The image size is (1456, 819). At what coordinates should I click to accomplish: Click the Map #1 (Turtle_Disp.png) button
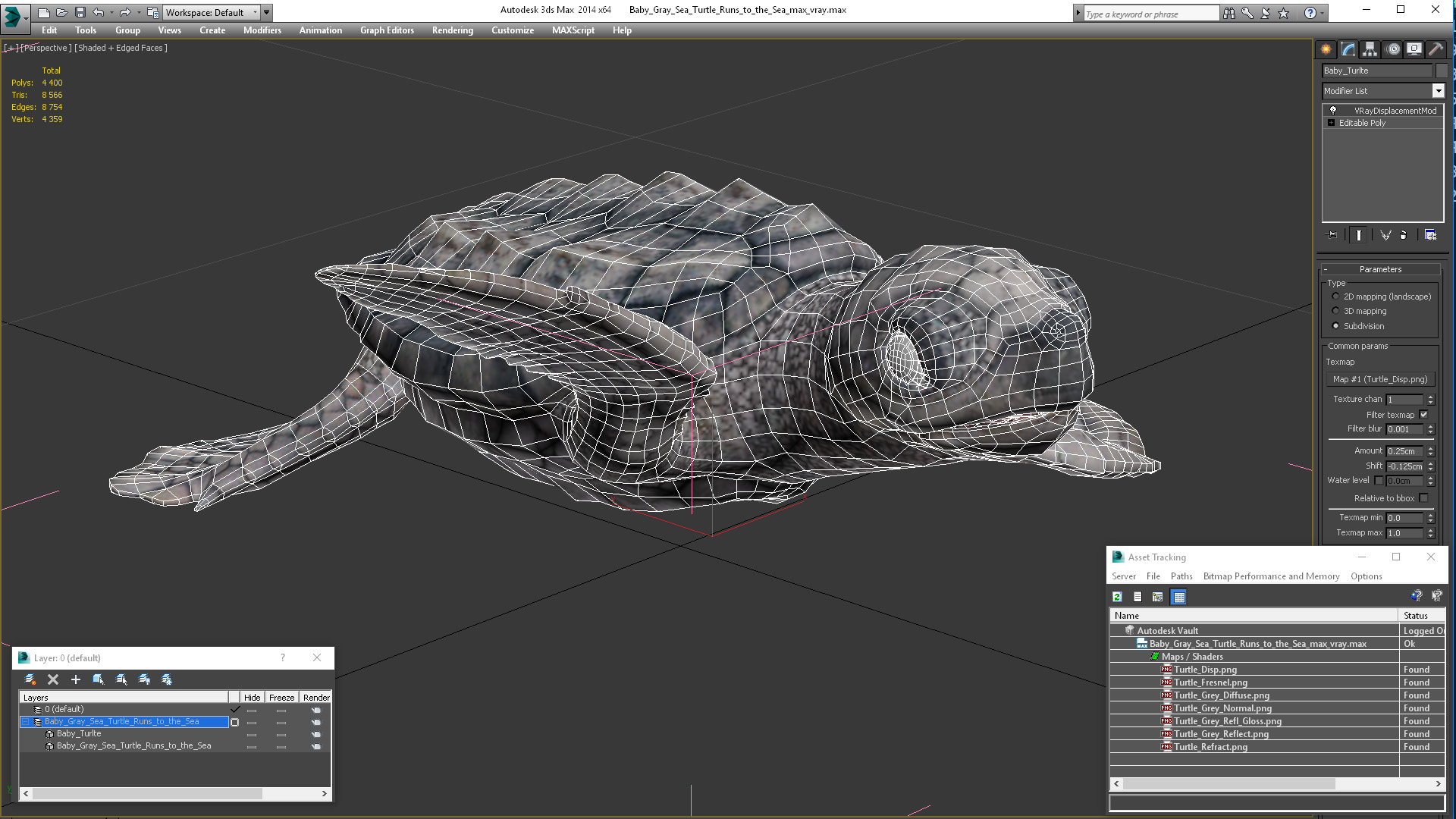point(1379,379)
